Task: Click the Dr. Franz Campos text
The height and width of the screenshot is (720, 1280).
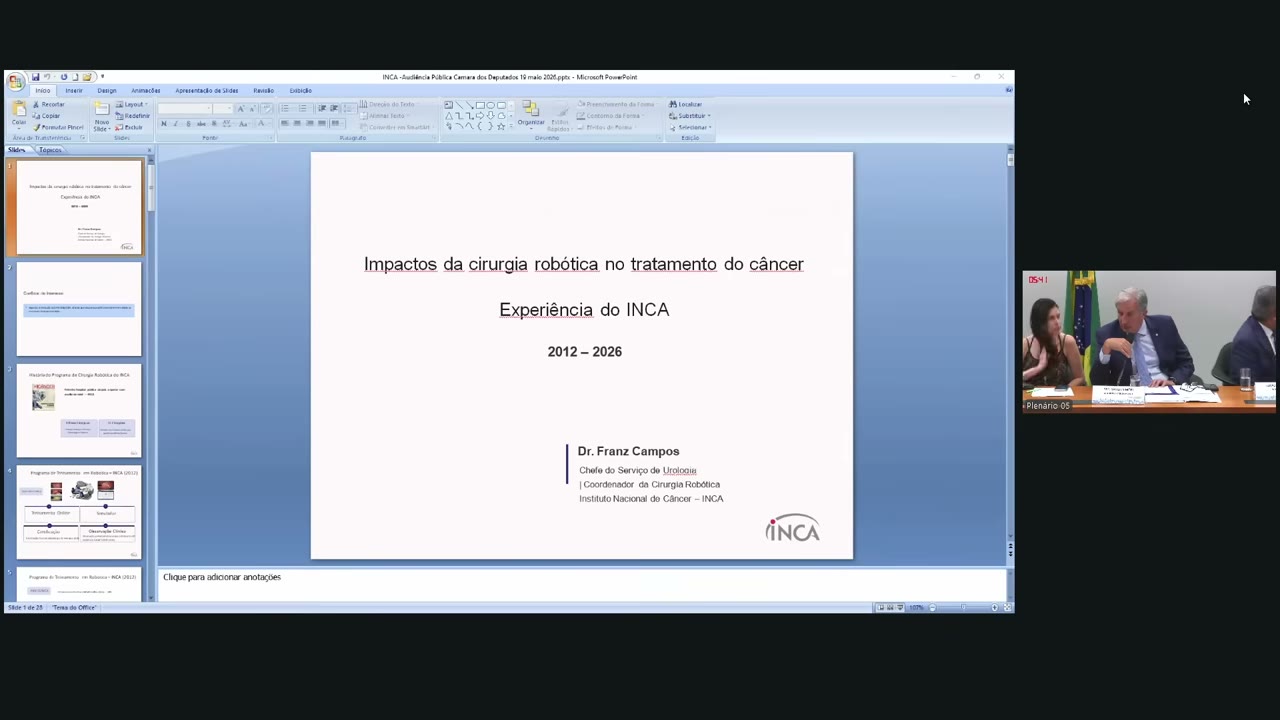Action: click(628, 451)
